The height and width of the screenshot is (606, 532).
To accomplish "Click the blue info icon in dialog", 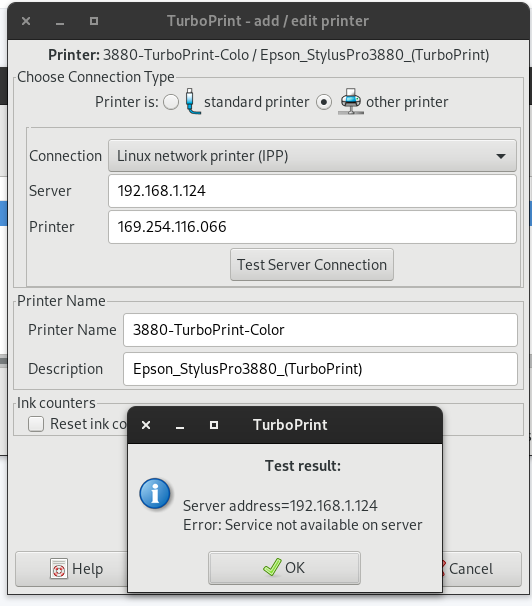I will (155, 494).
